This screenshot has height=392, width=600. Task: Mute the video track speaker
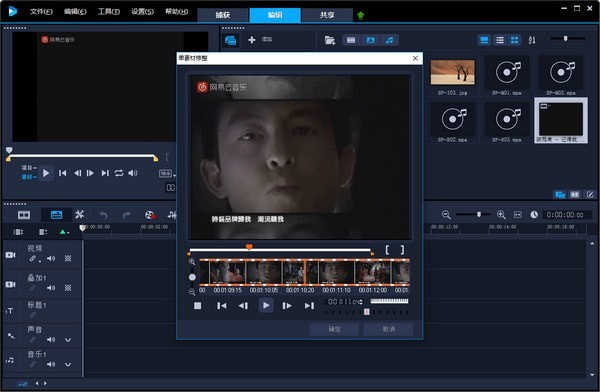[x=51, y=258]
